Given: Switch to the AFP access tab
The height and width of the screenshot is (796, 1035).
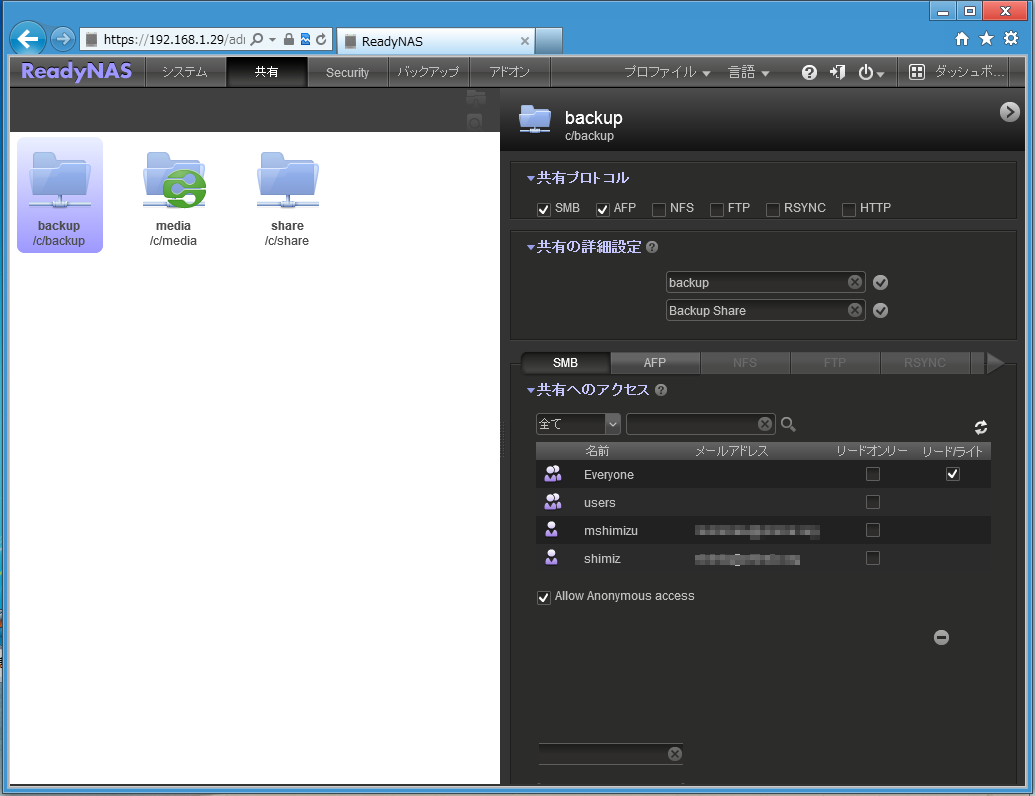Looking at the screenshot, I should [655, 363].
